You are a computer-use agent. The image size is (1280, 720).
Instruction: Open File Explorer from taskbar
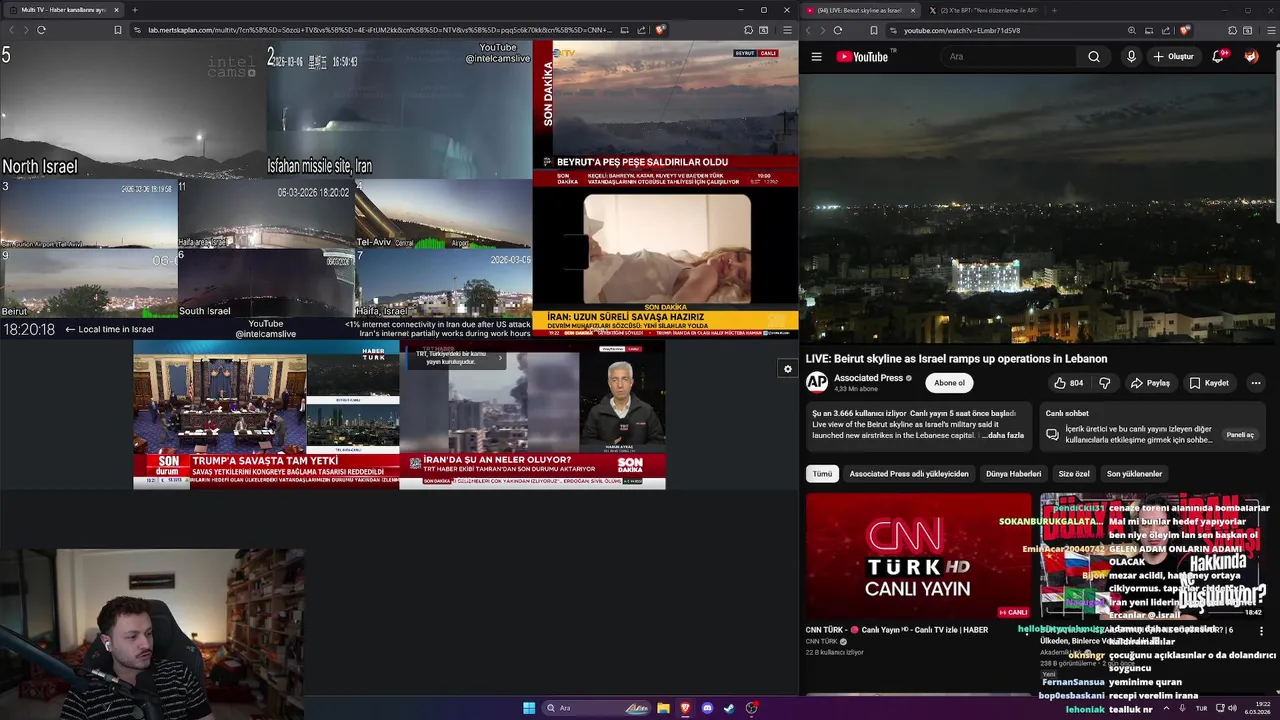pyautogui.click(x=663, y=708)
